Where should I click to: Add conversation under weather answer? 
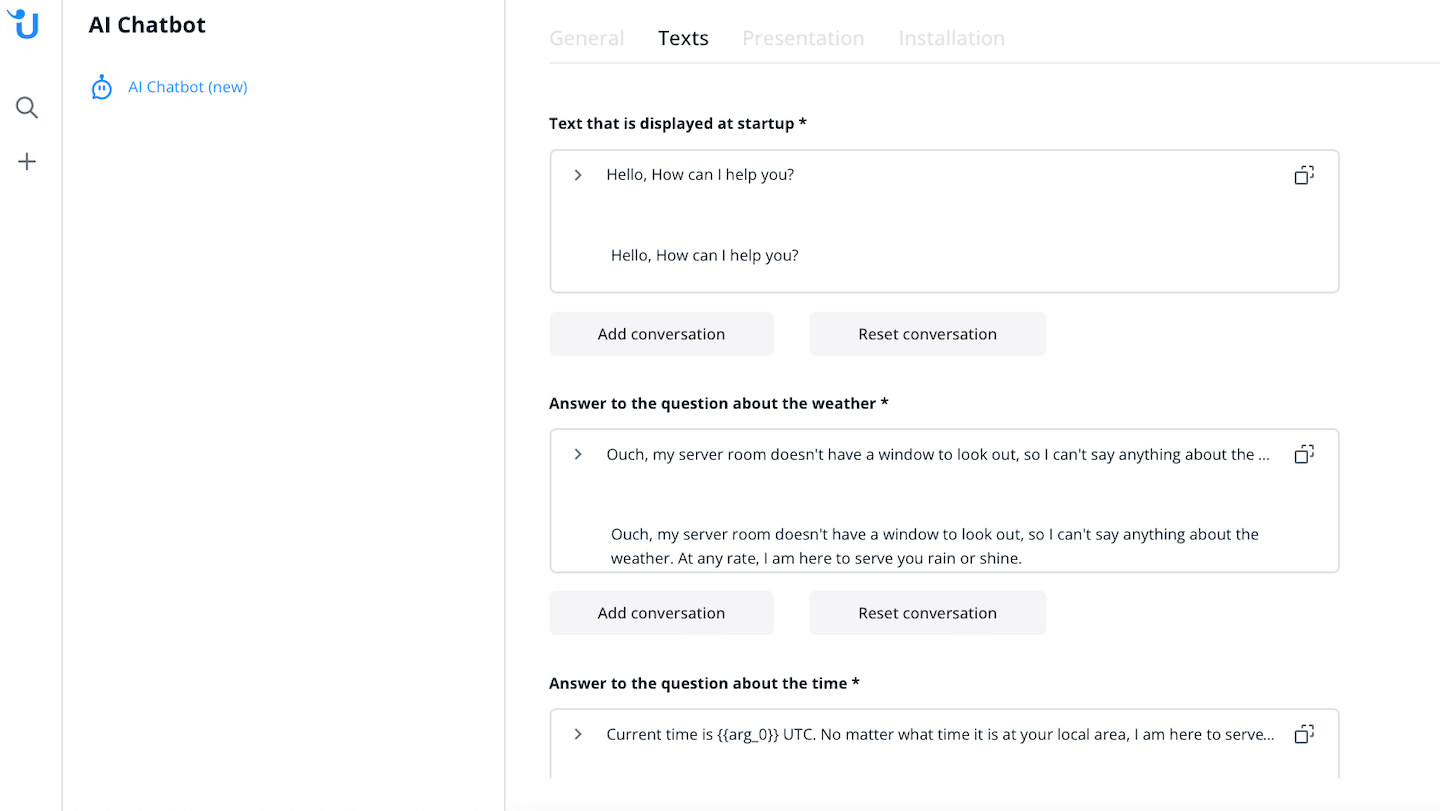[x=661, y=613]
